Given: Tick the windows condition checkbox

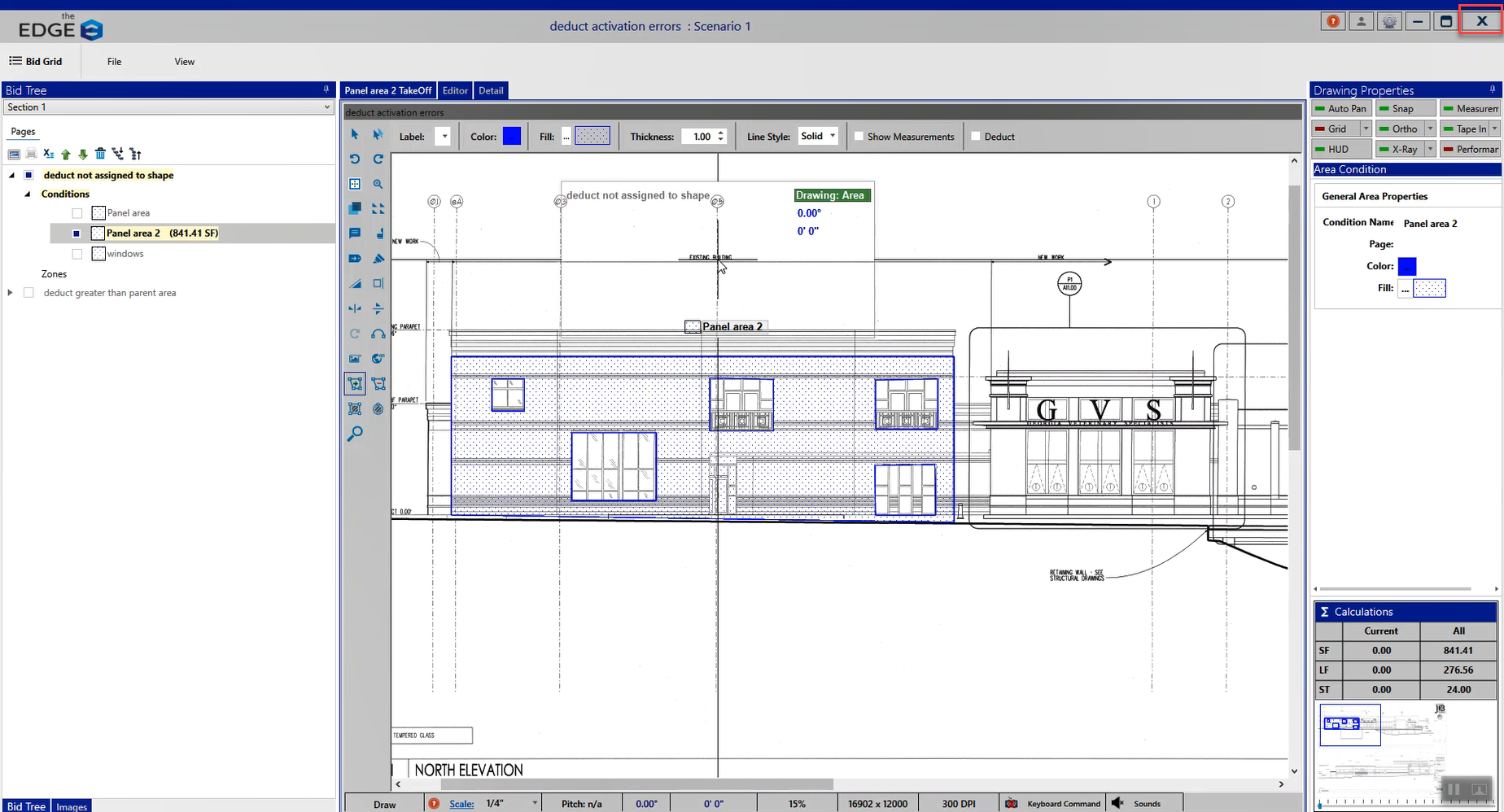Looking at the screenshot, I should coord(77,254).
